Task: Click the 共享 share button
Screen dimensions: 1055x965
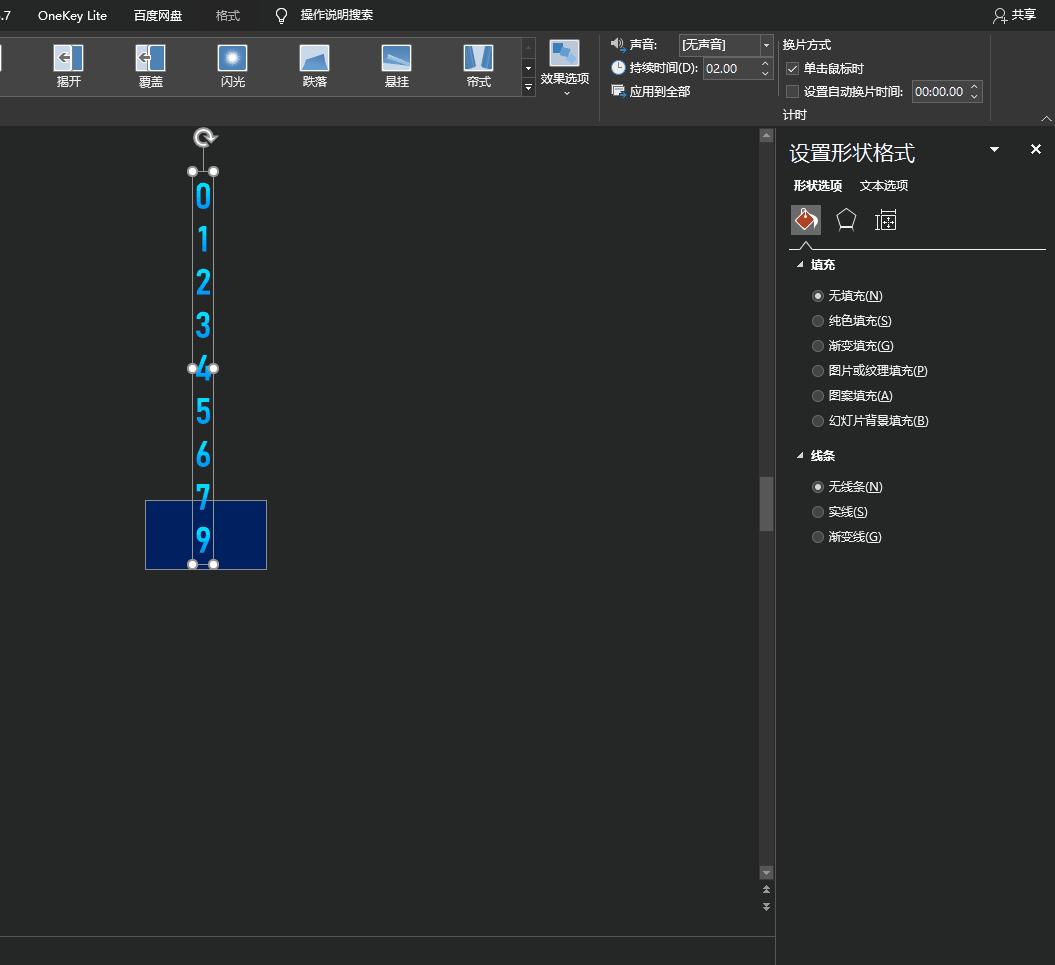Action: (x=1014, y=15)
